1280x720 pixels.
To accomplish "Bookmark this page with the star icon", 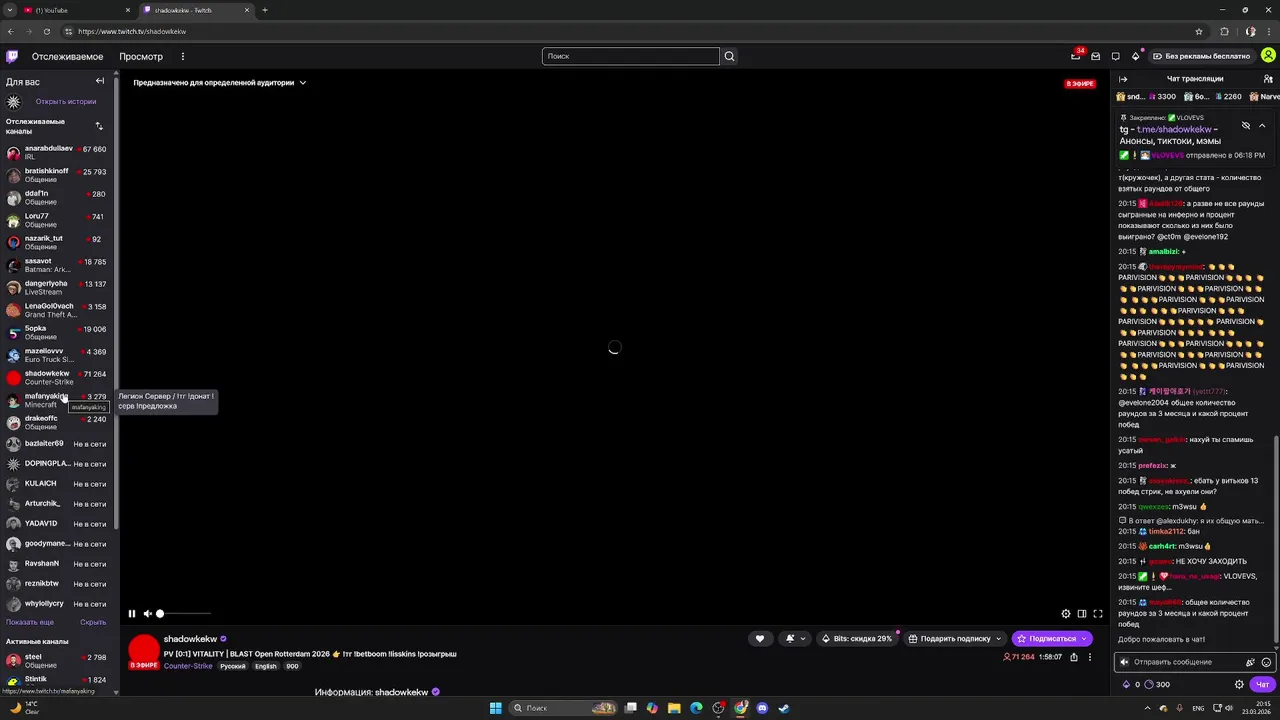I will pos(1199,31).
